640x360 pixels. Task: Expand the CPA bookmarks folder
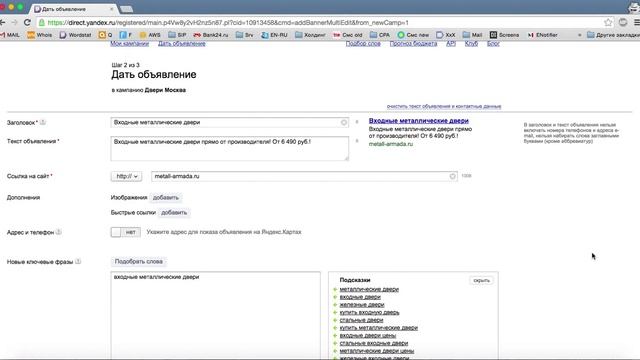pos(380,35)
